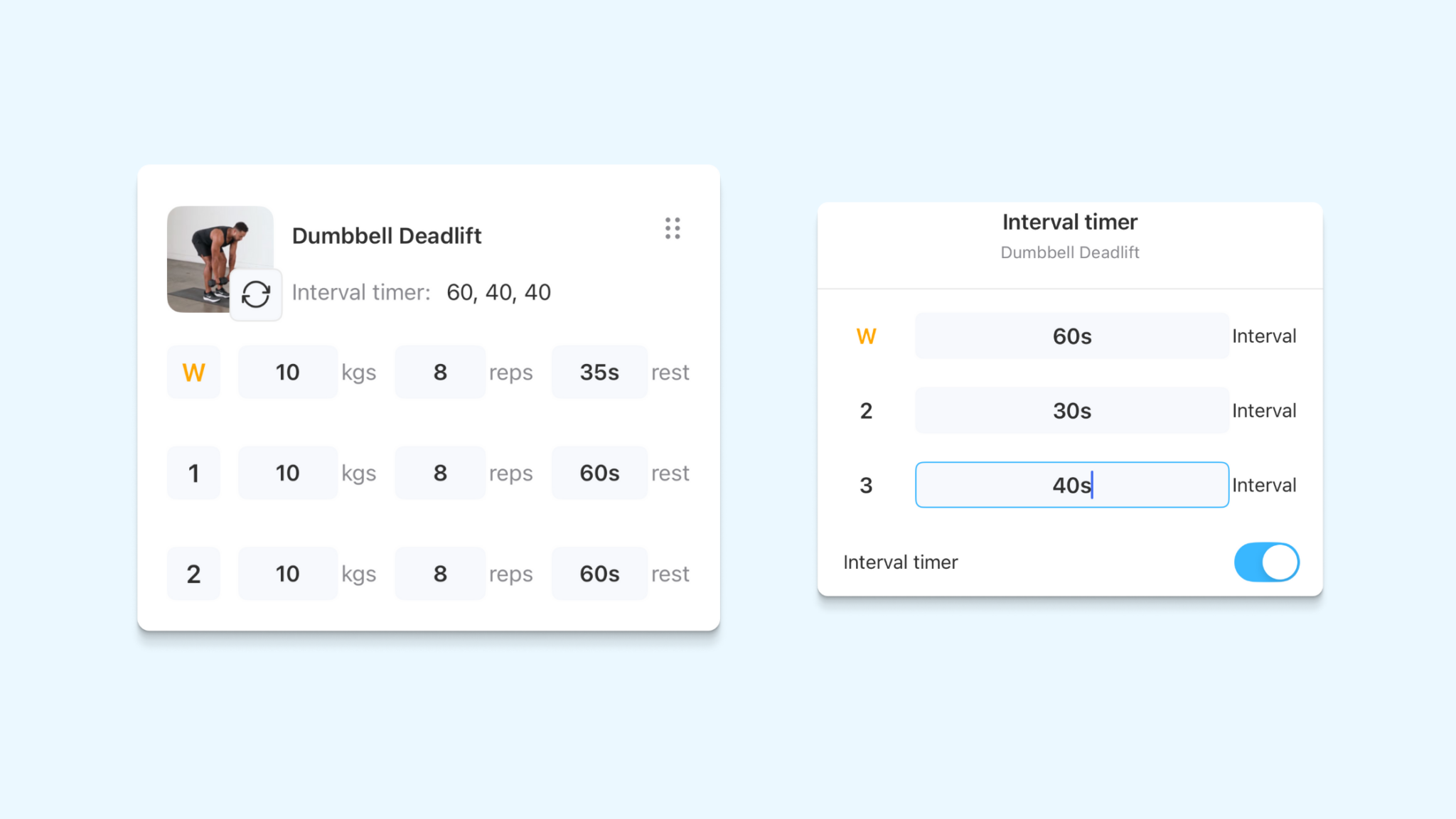The height and width of the screenshot is (819, 1456).
Task: Select the 30s interval field for set 2
Action: coord(1071,410)
